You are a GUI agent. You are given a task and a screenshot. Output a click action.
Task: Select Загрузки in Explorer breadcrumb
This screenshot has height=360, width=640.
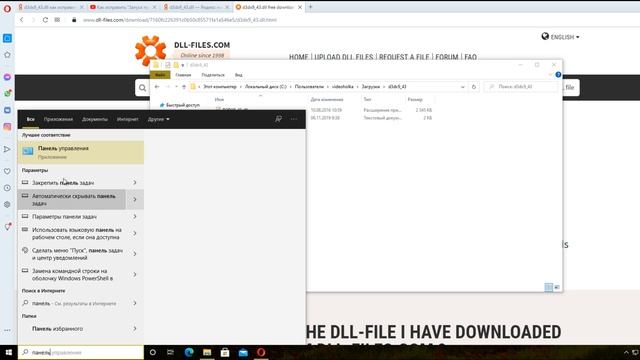click(371, 87)
